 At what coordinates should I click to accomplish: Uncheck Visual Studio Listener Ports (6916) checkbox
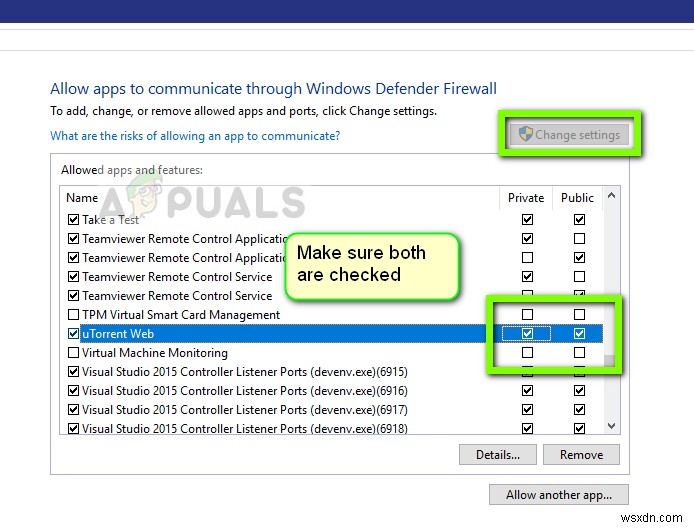pos(73,391)
